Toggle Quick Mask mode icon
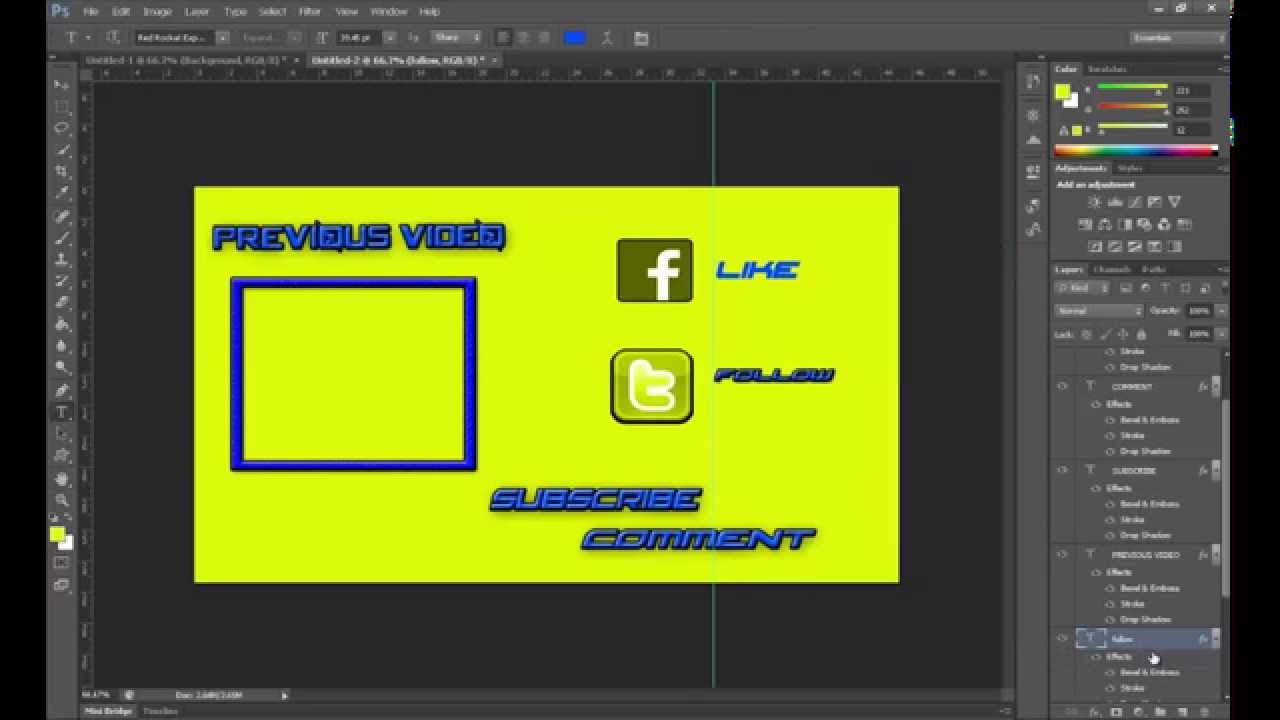This screenshot has height=720, width=1280. point(62,563)
